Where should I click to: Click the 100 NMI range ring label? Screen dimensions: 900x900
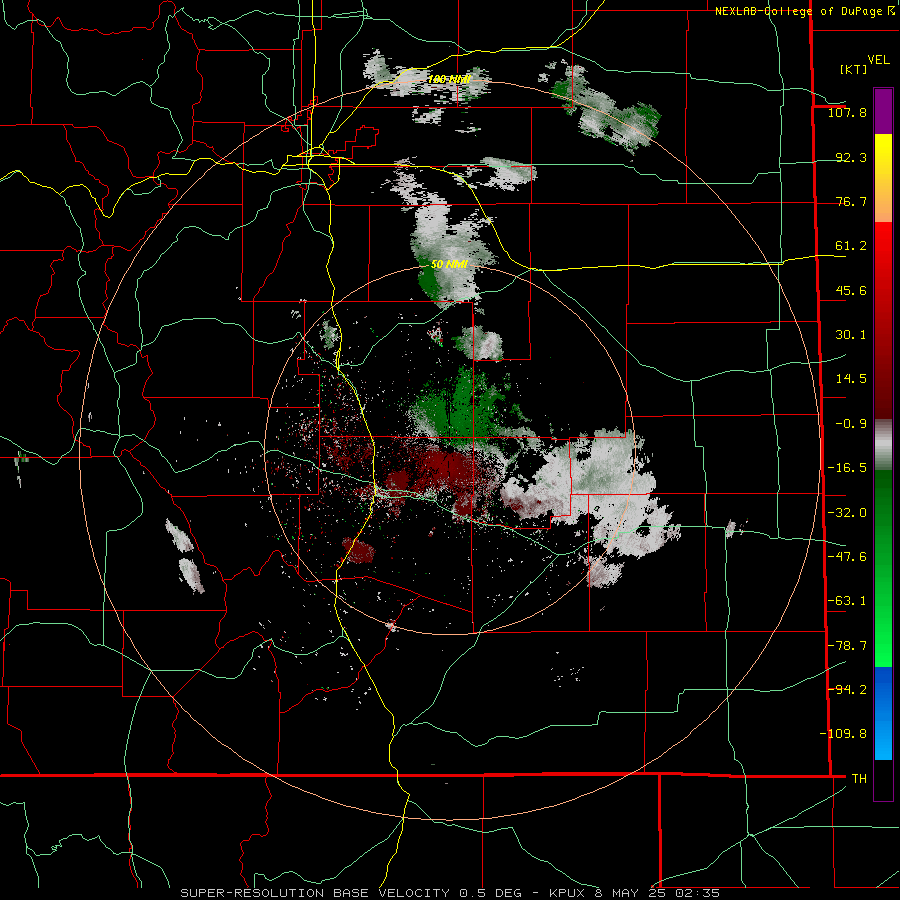coord(449,79)
